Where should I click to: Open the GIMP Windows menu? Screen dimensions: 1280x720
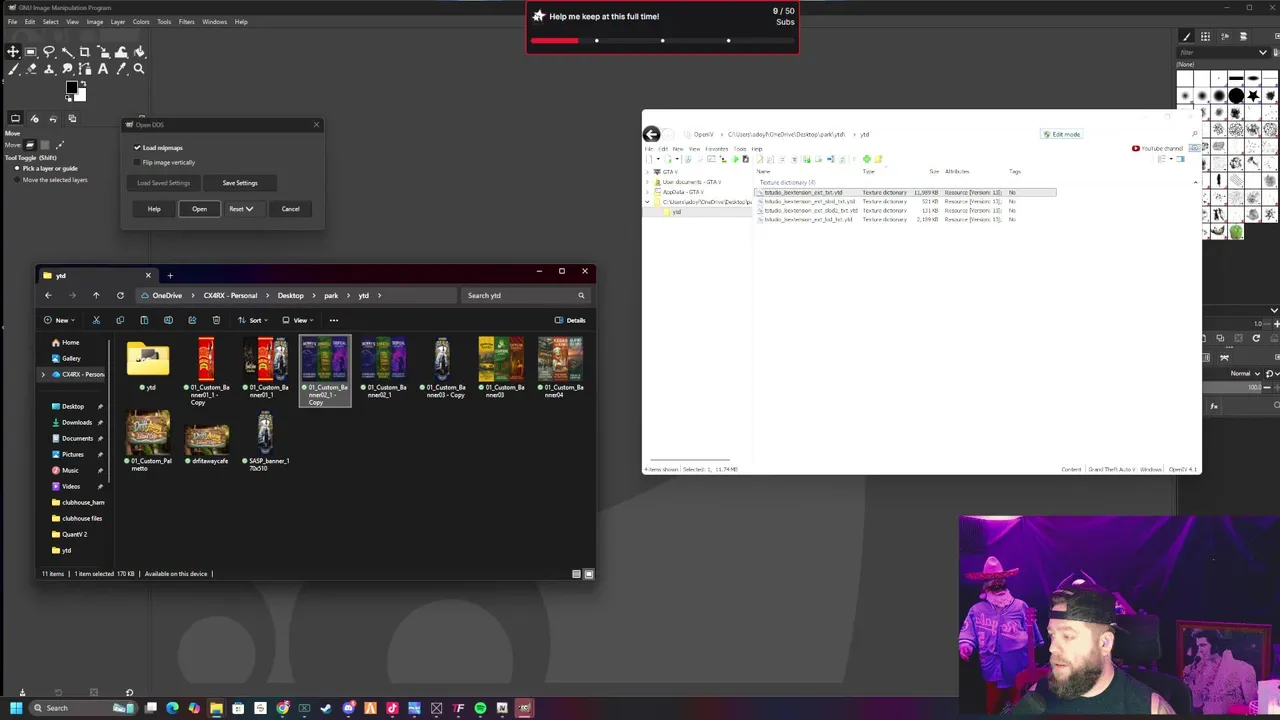click(x=214, y=22)
